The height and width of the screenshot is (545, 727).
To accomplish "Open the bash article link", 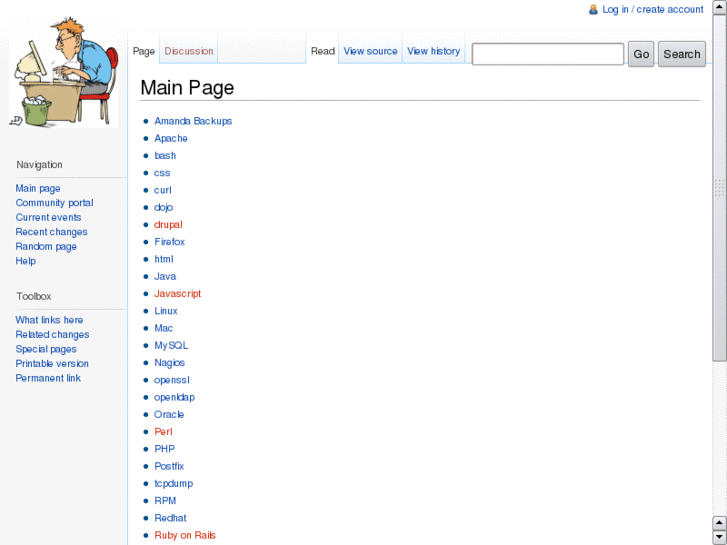I will 165,155.
